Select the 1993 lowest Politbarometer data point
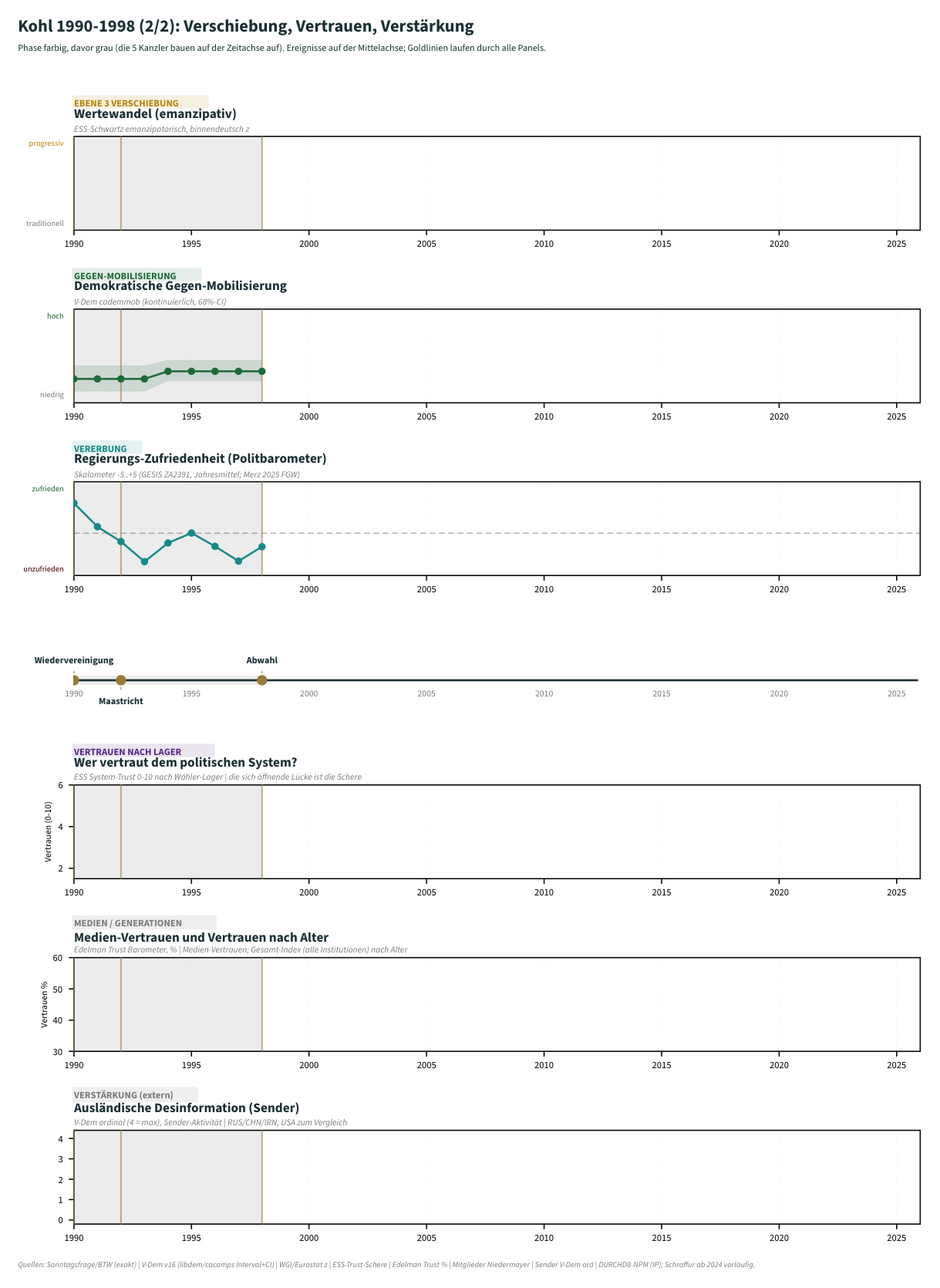 [144, 561]
